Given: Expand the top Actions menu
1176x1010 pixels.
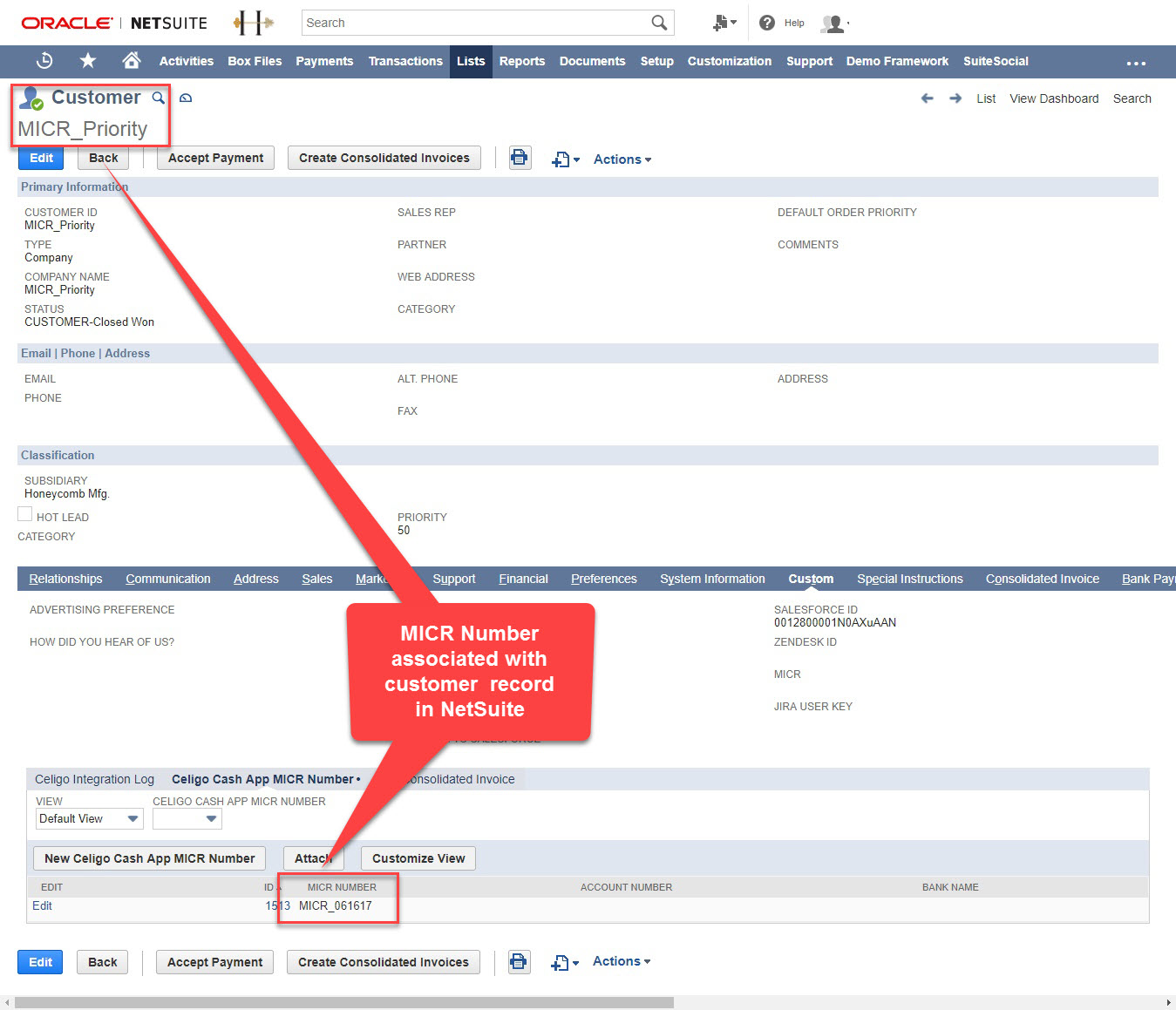Looking at the screenshot, I should 622,159.
